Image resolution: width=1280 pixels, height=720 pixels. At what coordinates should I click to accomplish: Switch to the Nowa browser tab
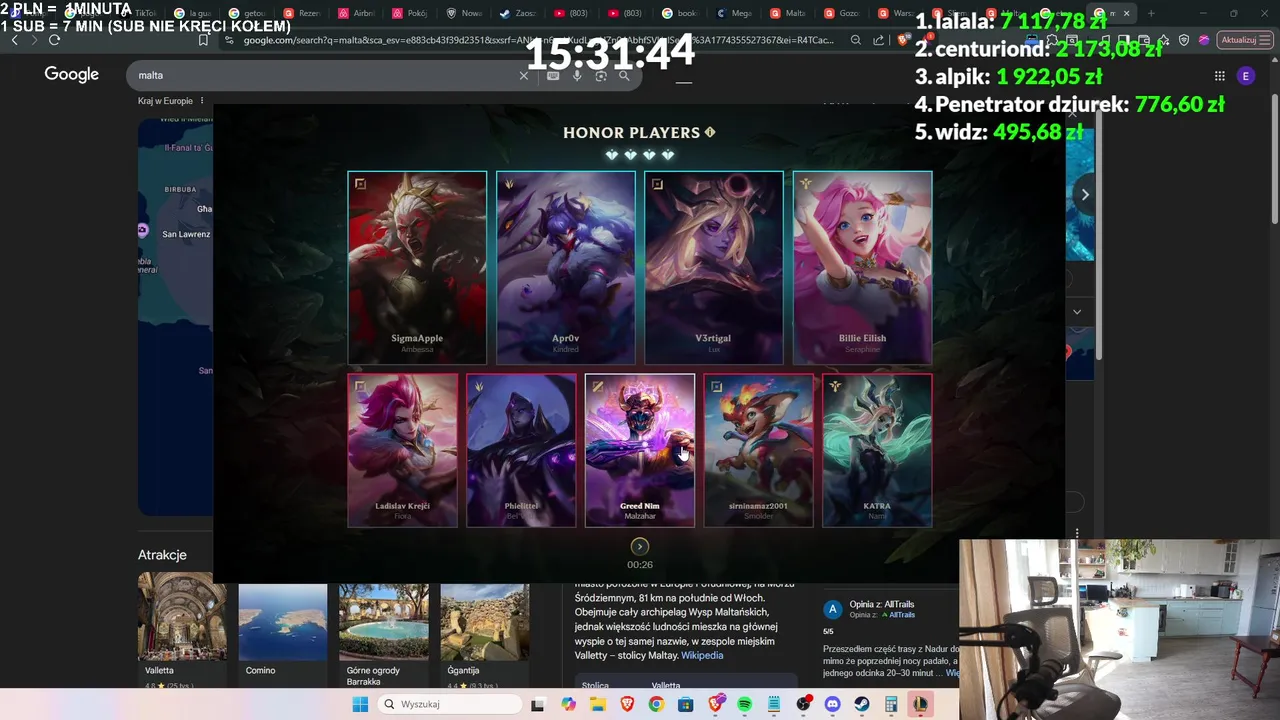[465, 14]
